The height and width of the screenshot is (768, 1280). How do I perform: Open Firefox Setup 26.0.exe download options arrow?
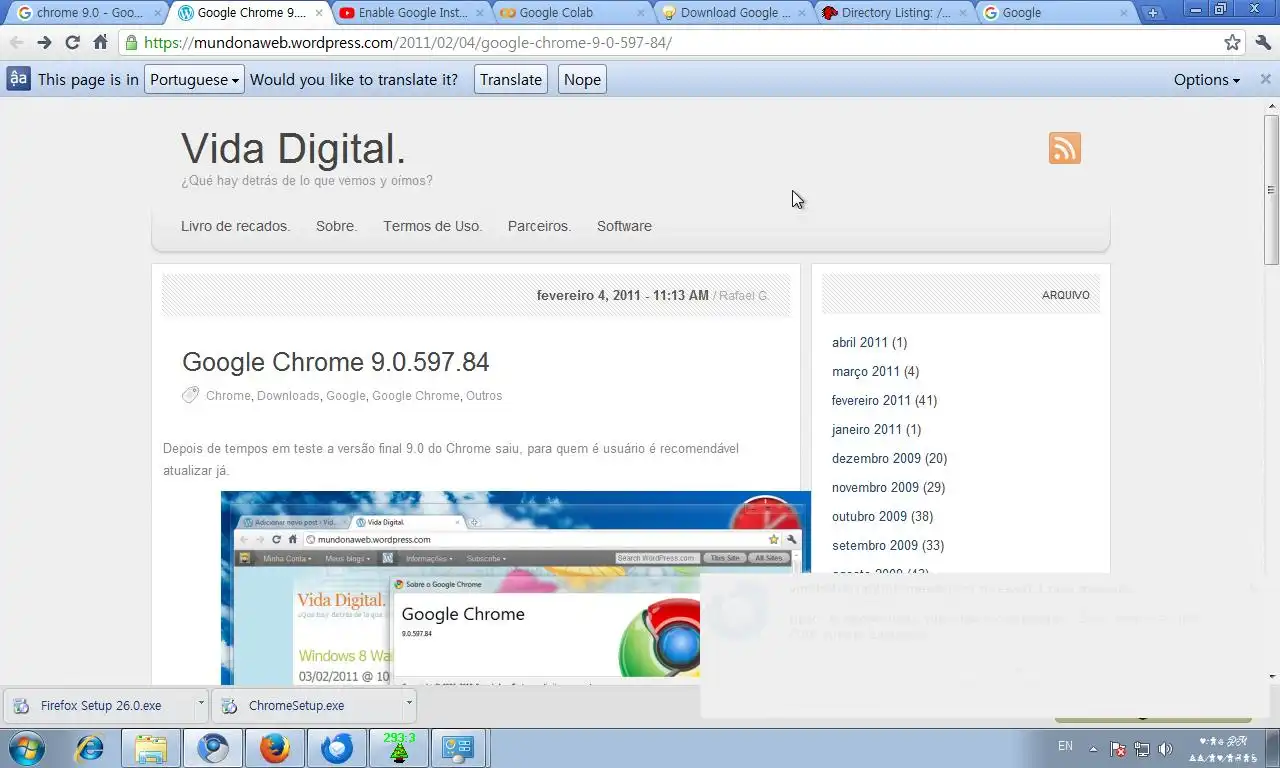pyautogui.click(x=201, y=703)
